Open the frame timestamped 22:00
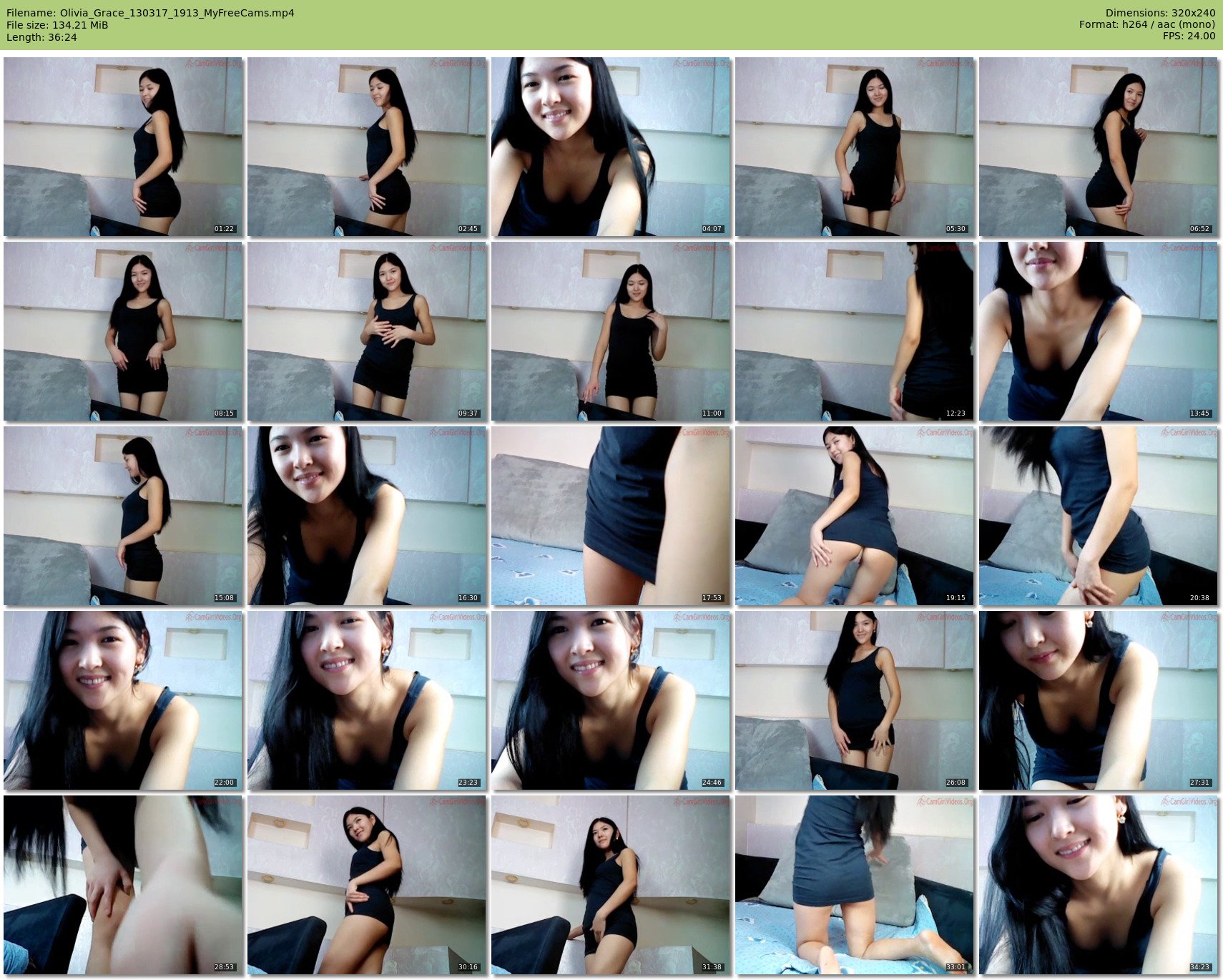1223x980 pixels. click(123, 700)
